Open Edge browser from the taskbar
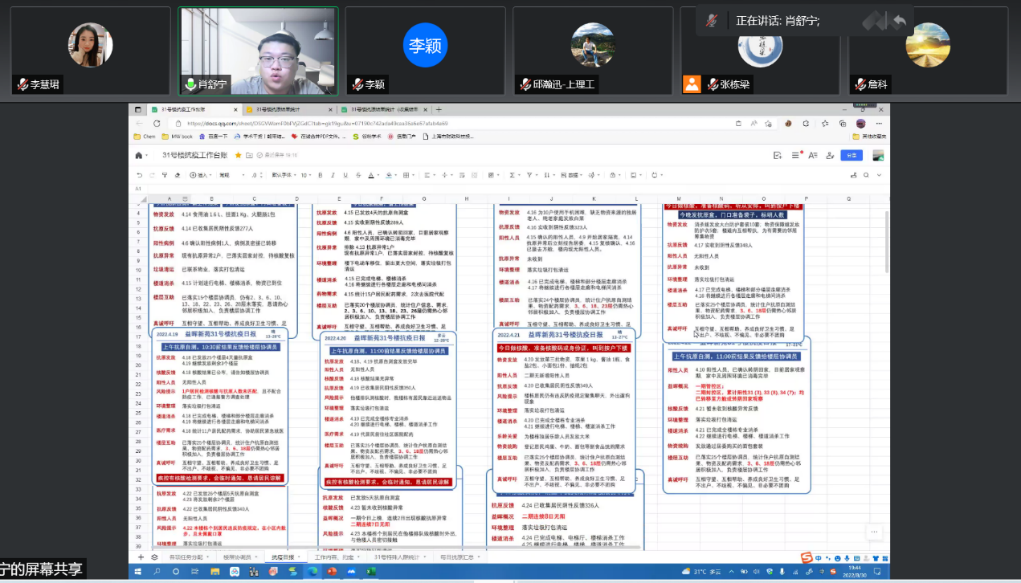Image resolution: width=1021 pixels, height=583 pixels. [x=313, y=571]
